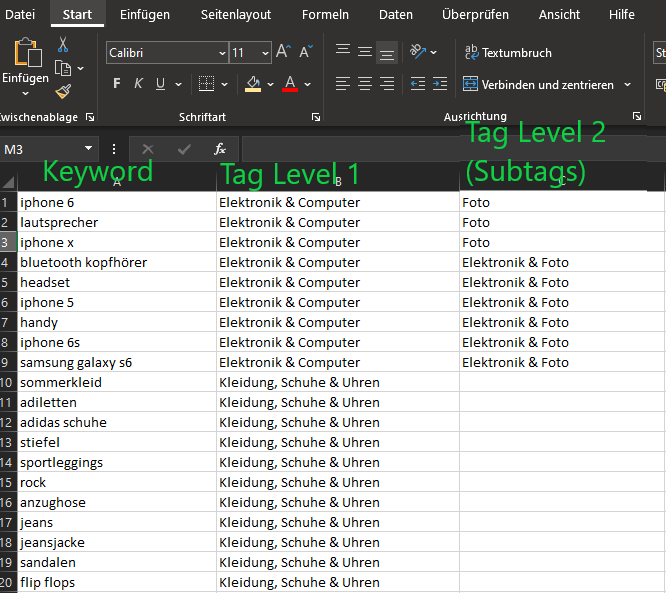
Task: Switch to the Formeln tab
Action: [x=325, y=14]
